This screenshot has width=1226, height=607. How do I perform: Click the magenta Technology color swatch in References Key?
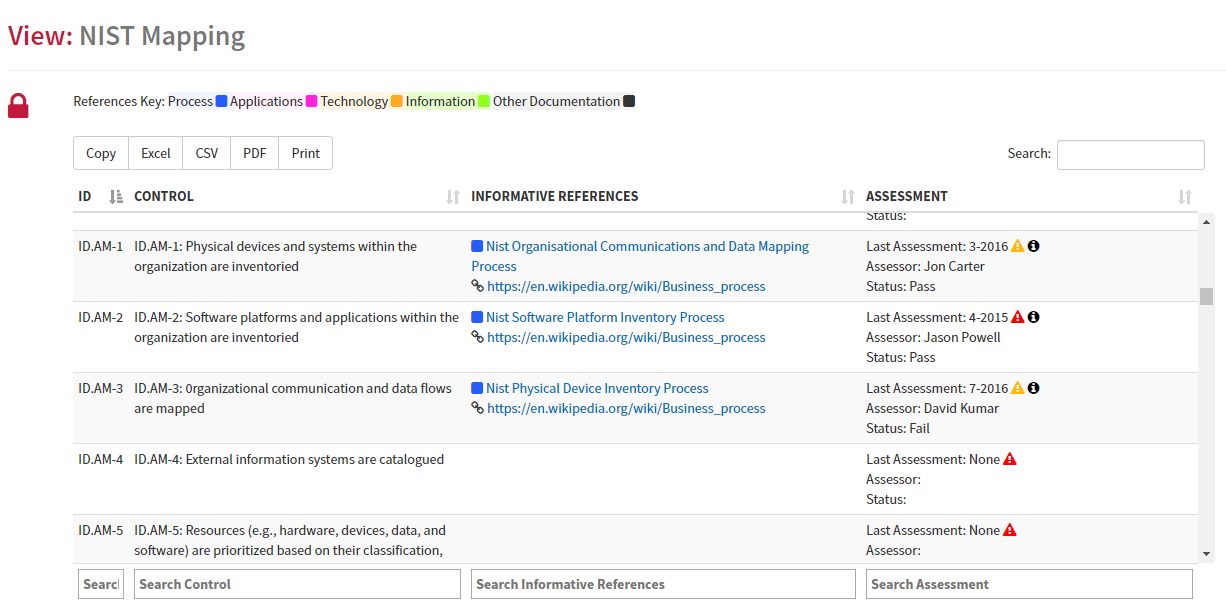tap(311, 101)
